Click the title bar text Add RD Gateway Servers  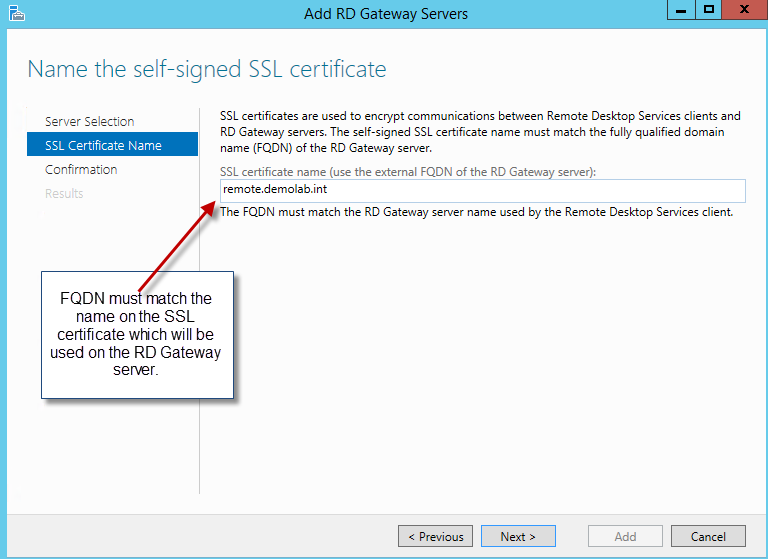[385, 14]
